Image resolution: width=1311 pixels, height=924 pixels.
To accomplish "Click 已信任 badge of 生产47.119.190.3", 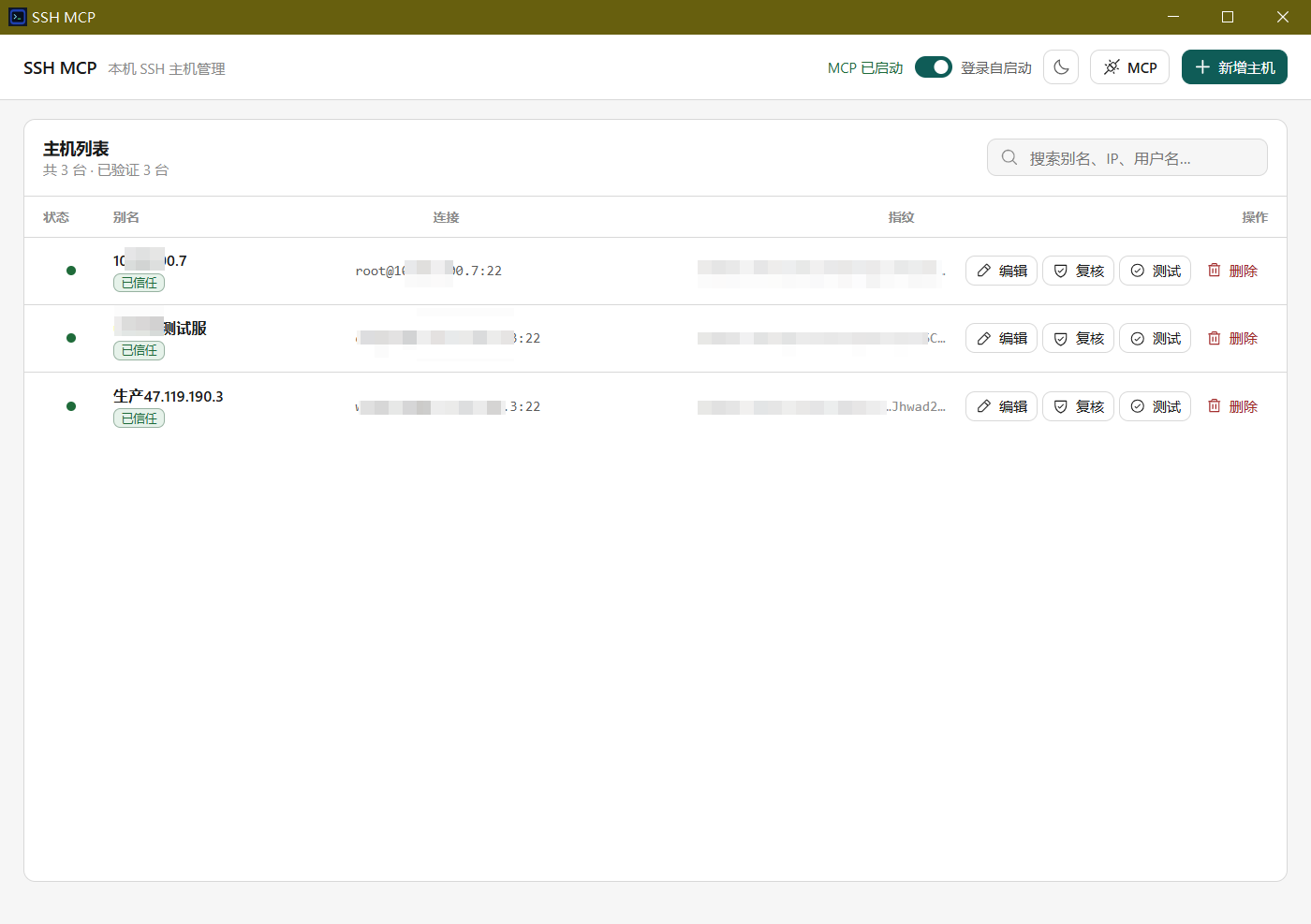I will tap(139, 418).
